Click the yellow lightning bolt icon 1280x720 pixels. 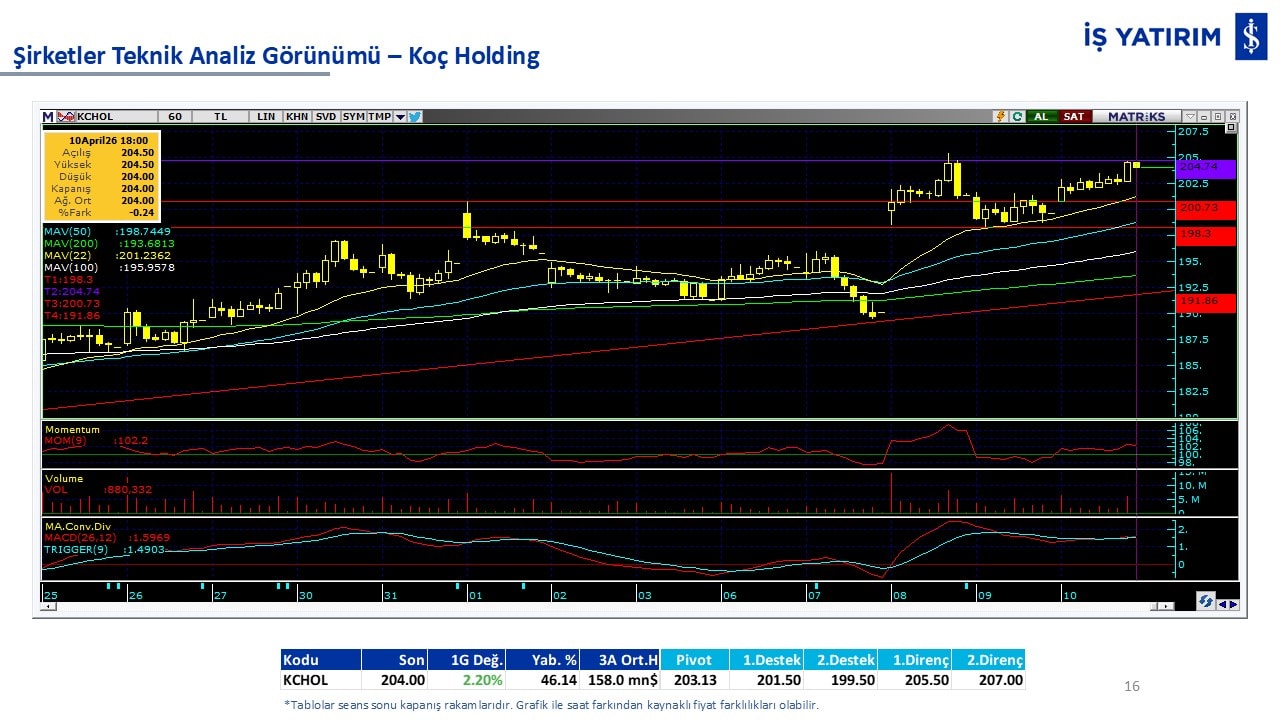click(x=999, y=117)
